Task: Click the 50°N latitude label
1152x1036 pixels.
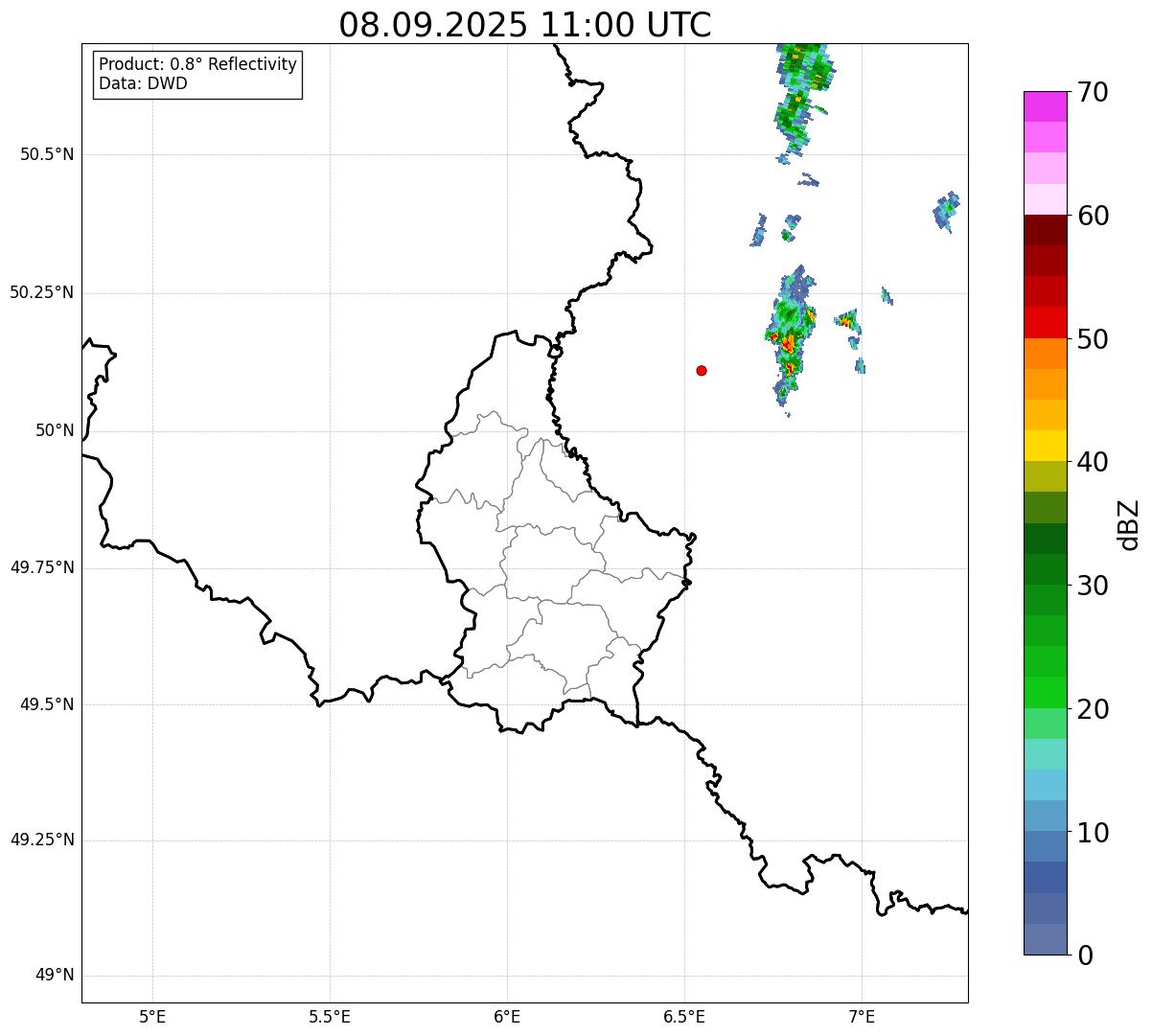Action: [x=55, y=430]
